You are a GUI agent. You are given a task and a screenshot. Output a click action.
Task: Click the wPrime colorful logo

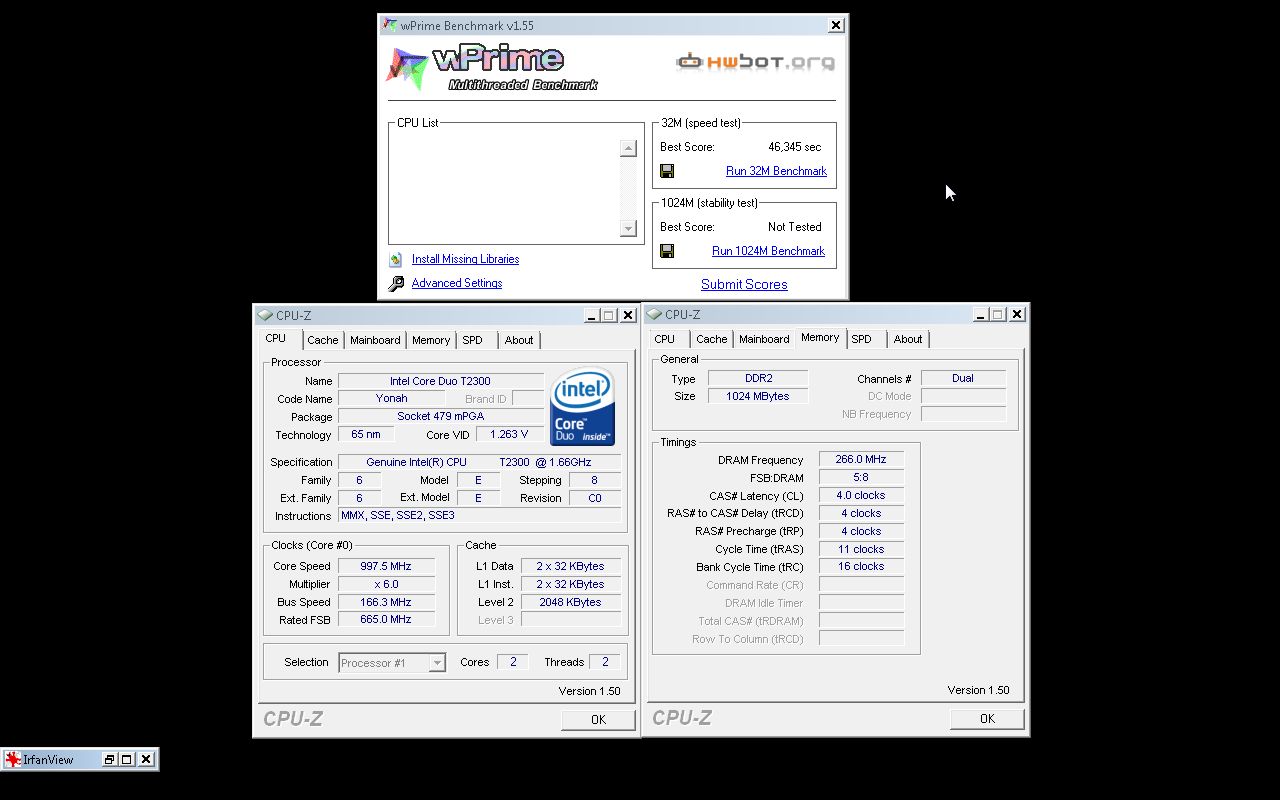(x=407, y=69)
